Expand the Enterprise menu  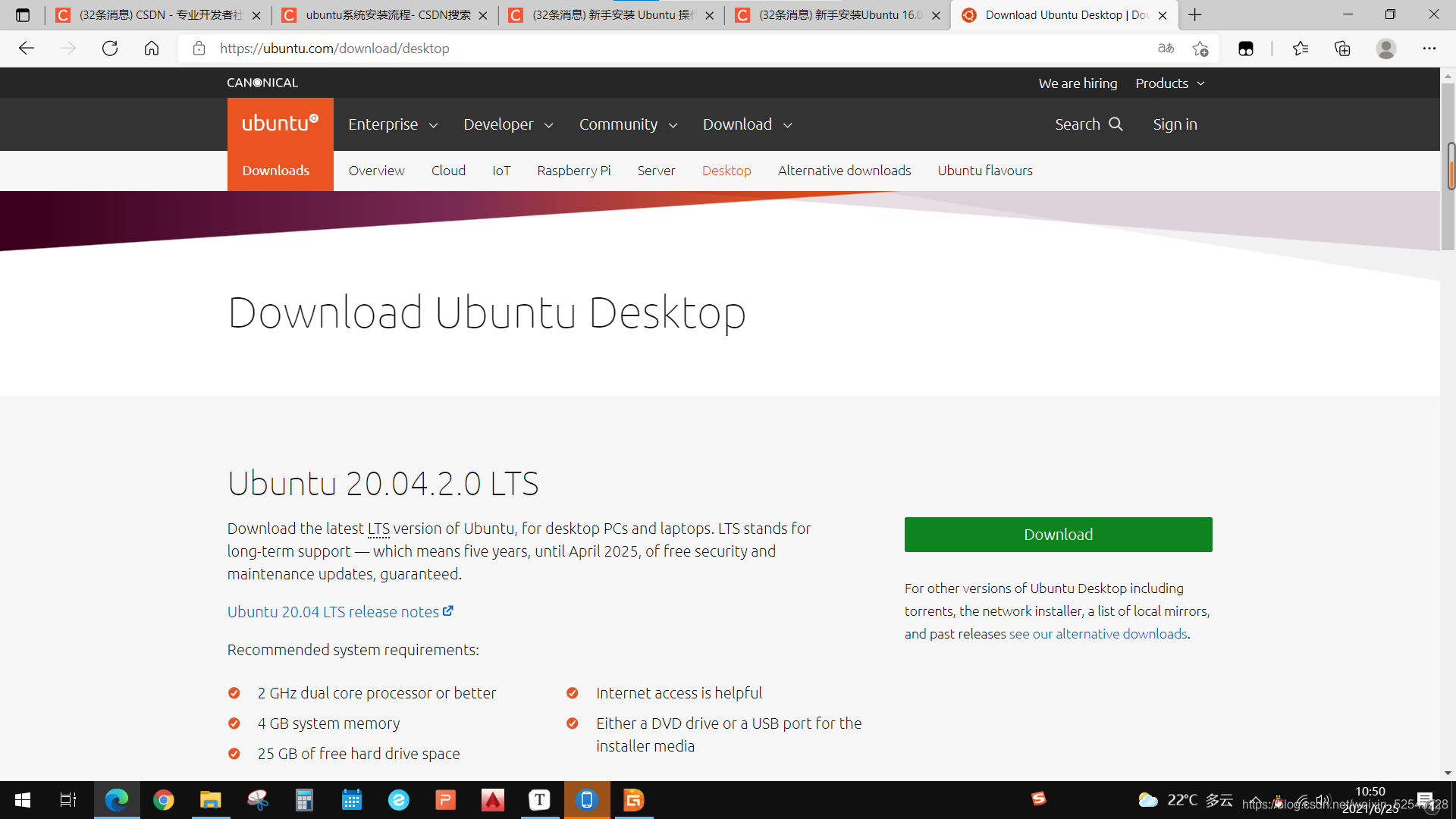393,124
